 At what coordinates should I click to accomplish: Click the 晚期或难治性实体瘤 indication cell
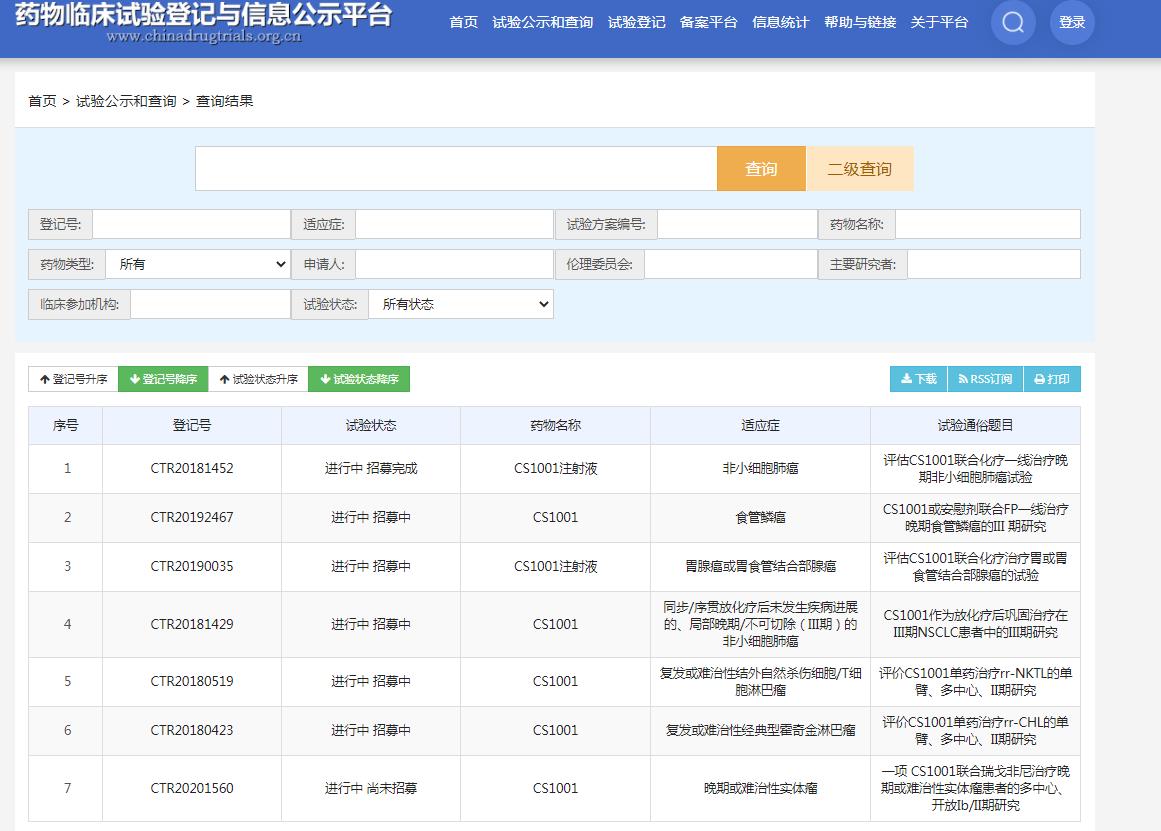tap(760, 788)
